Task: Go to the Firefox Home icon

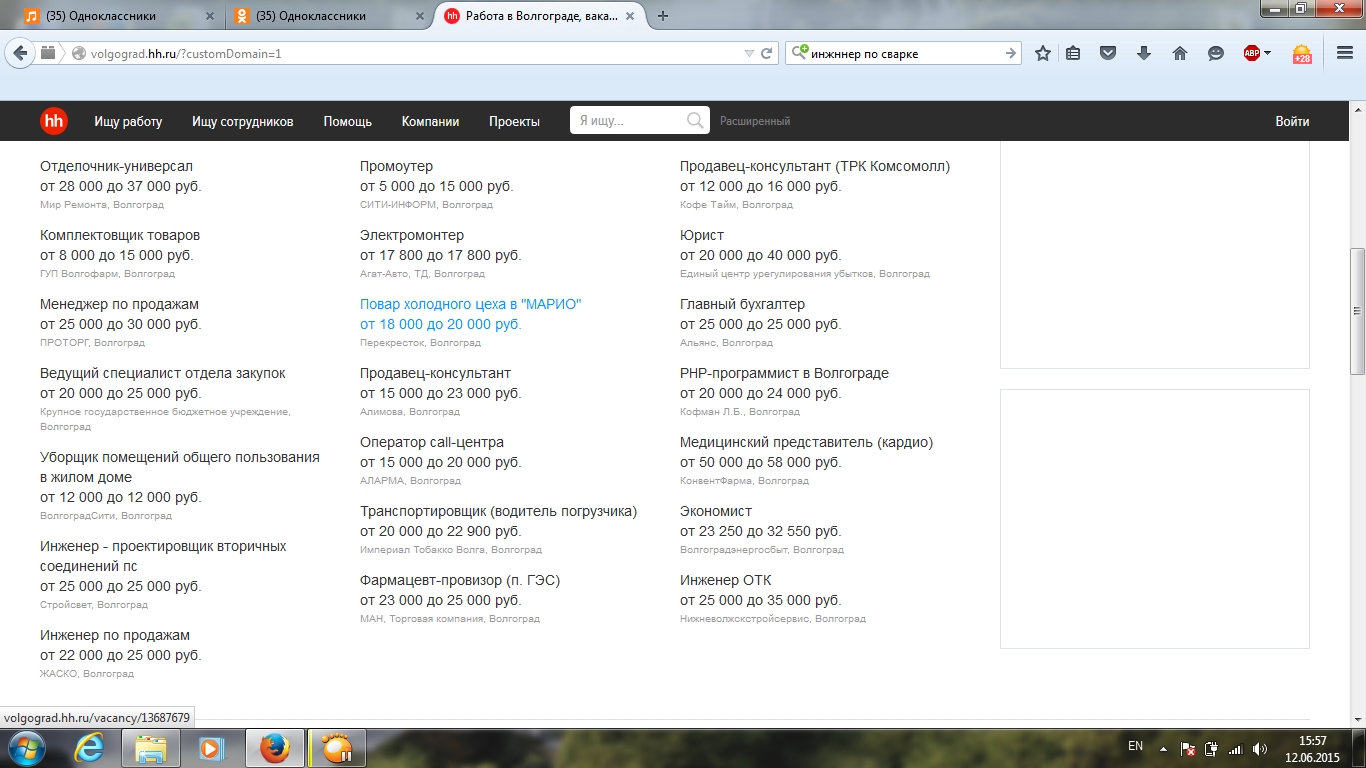Action: coord(1180,54)
